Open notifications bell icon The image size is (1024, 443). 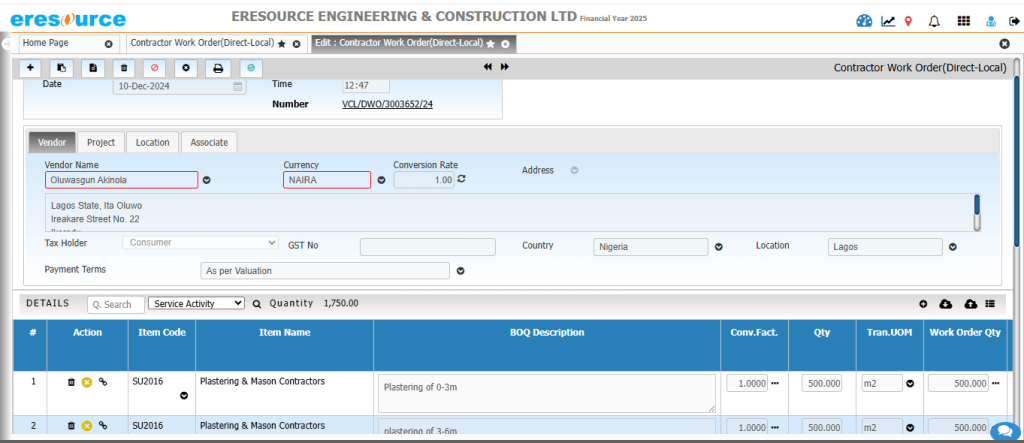coord(935,22)
